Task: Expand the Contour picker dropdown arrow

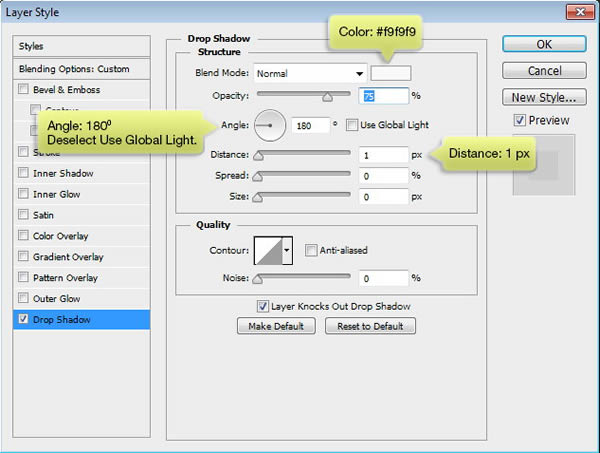Action: 287,251
